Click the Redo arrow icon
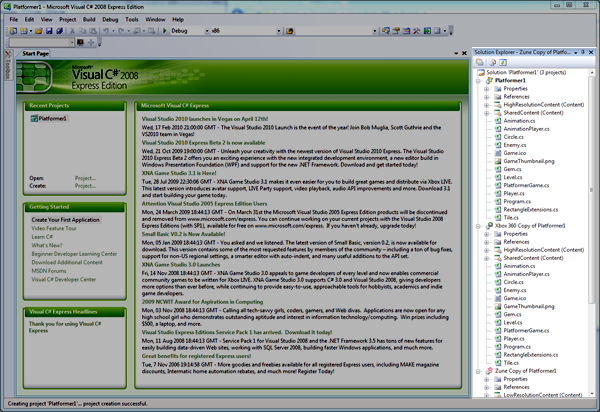Screen dimensions: 600x412 121,31
